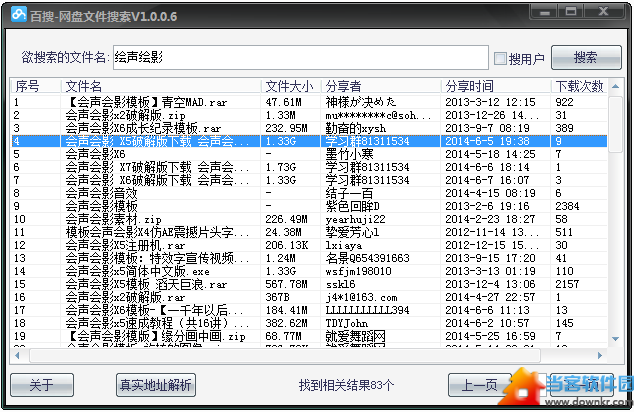
Task: Click sharer name 勤奋的xysh
Action: pos(355,128)
